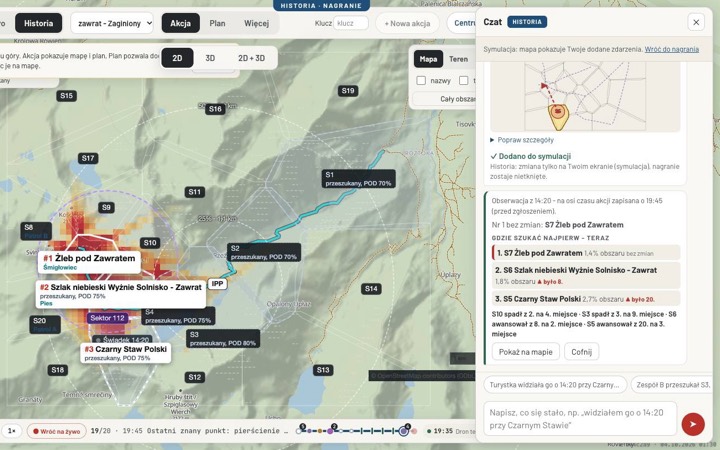Click the first hollow marker on the timeline
Viewport: 720px width, 450px height.
point(299,431)
